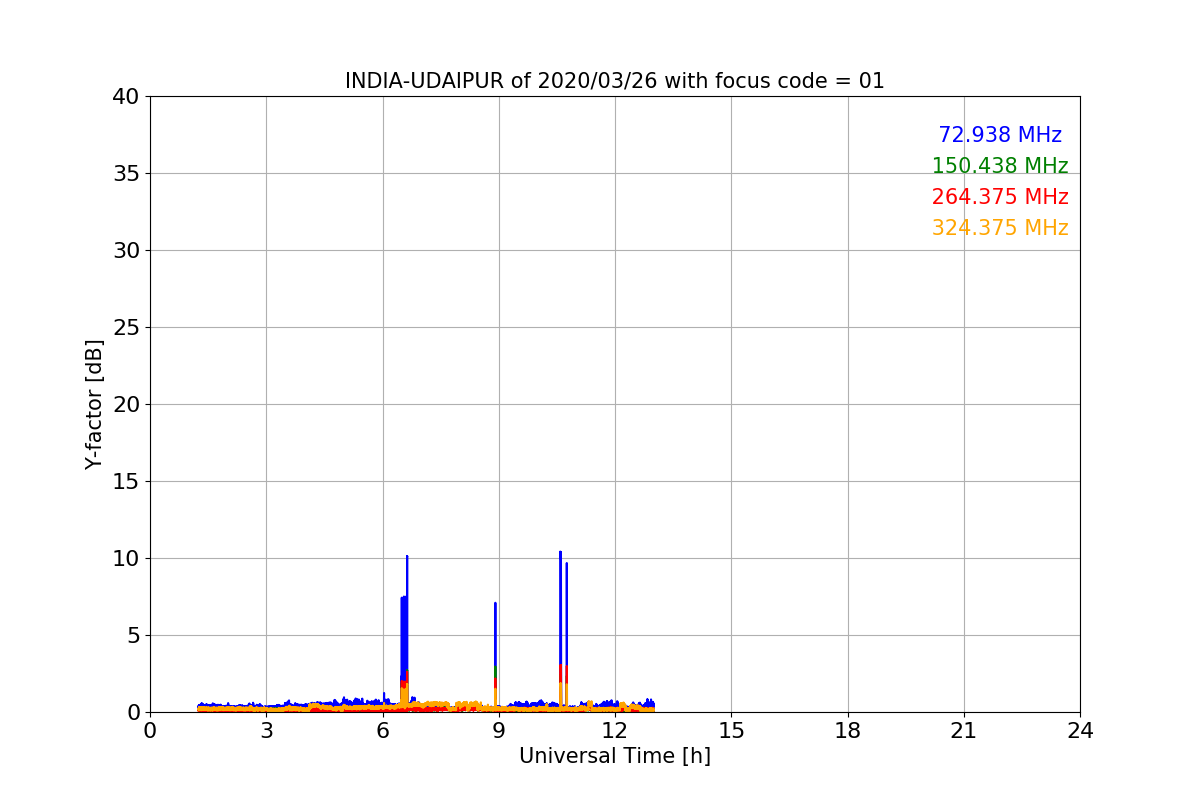Click the chart title INDIA-UDAIPUR of 2020/03/26
The height and width of the screenshot is (800, 1200).
615,81
